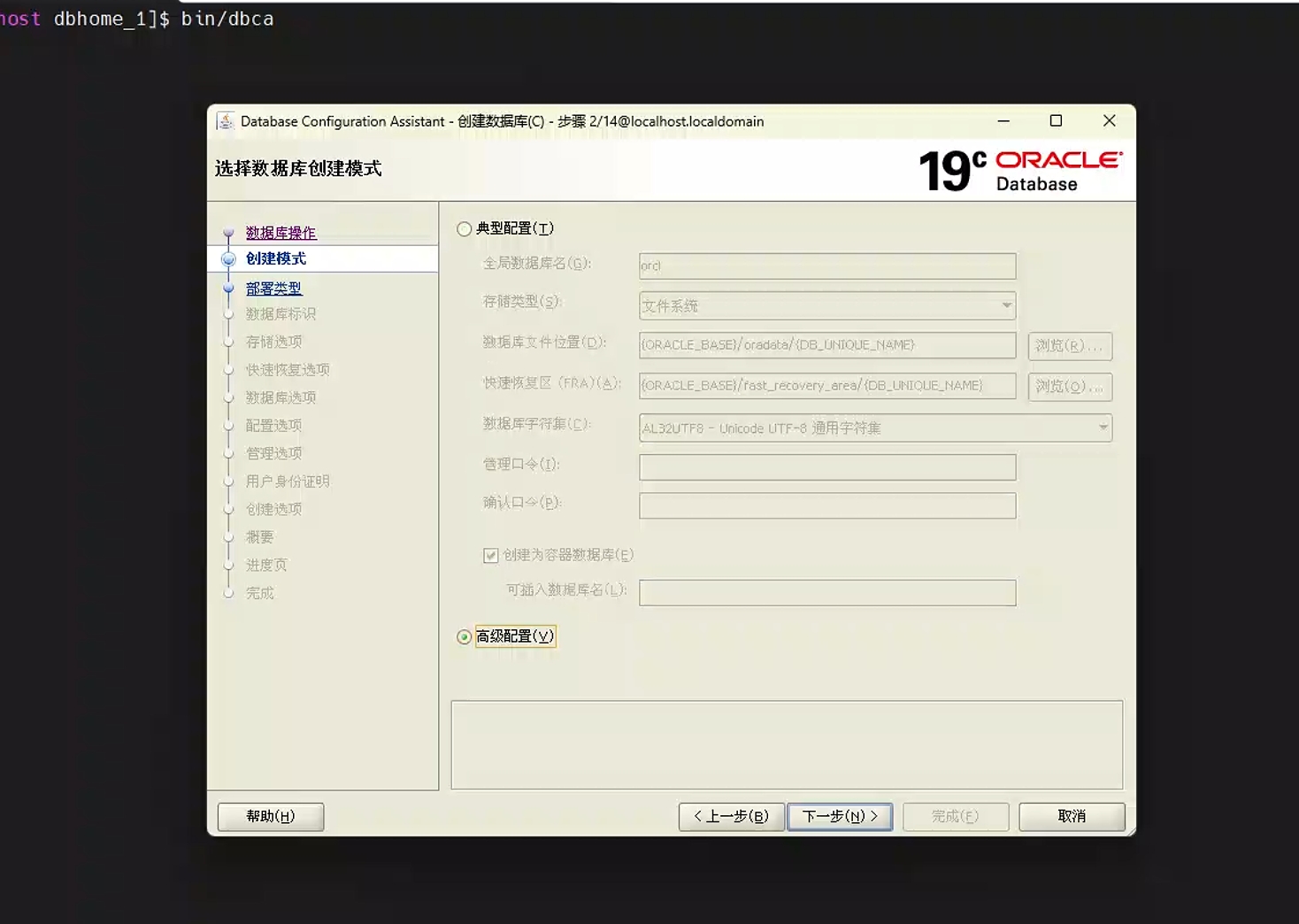
Task: Click the 完成 step label in sidebar
Action: point(259,593)
